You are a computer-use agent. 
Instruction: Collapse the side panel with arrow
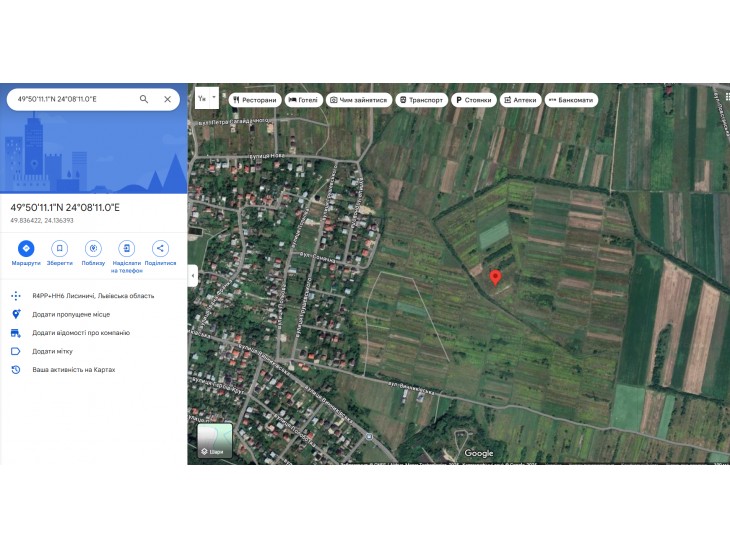click(193, 276)
